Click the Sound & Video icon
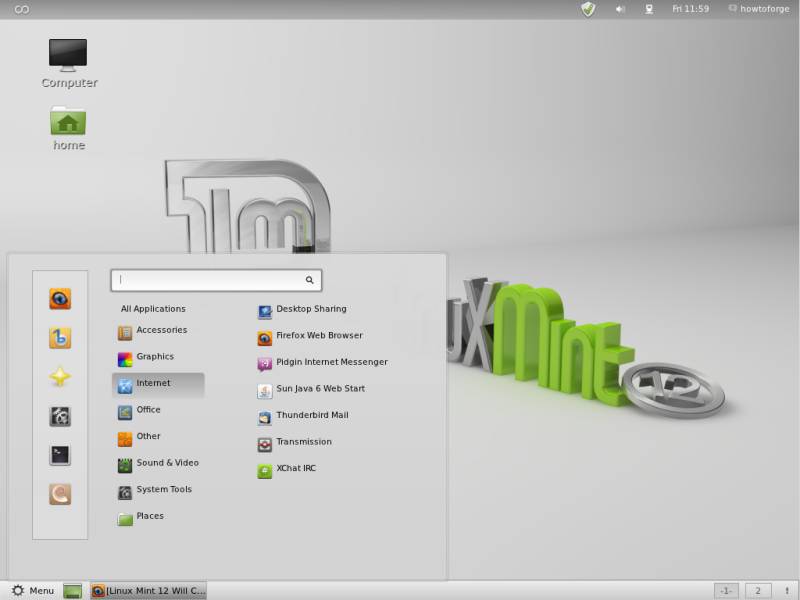The image size is (800, 600). pos(125,465)
